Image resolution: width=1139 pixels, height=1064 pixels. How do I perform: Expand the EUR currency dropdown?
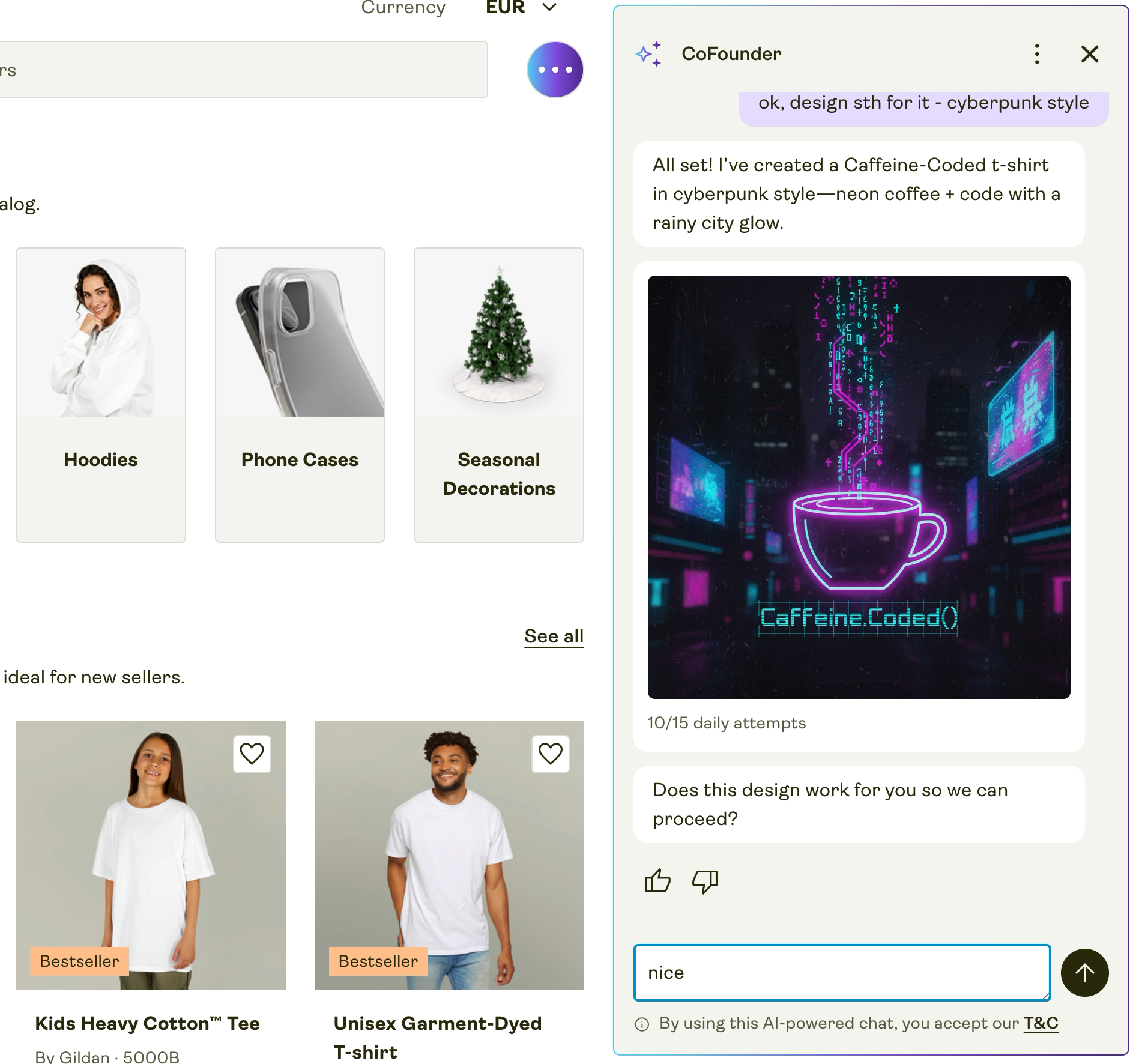tap(521, 7)
